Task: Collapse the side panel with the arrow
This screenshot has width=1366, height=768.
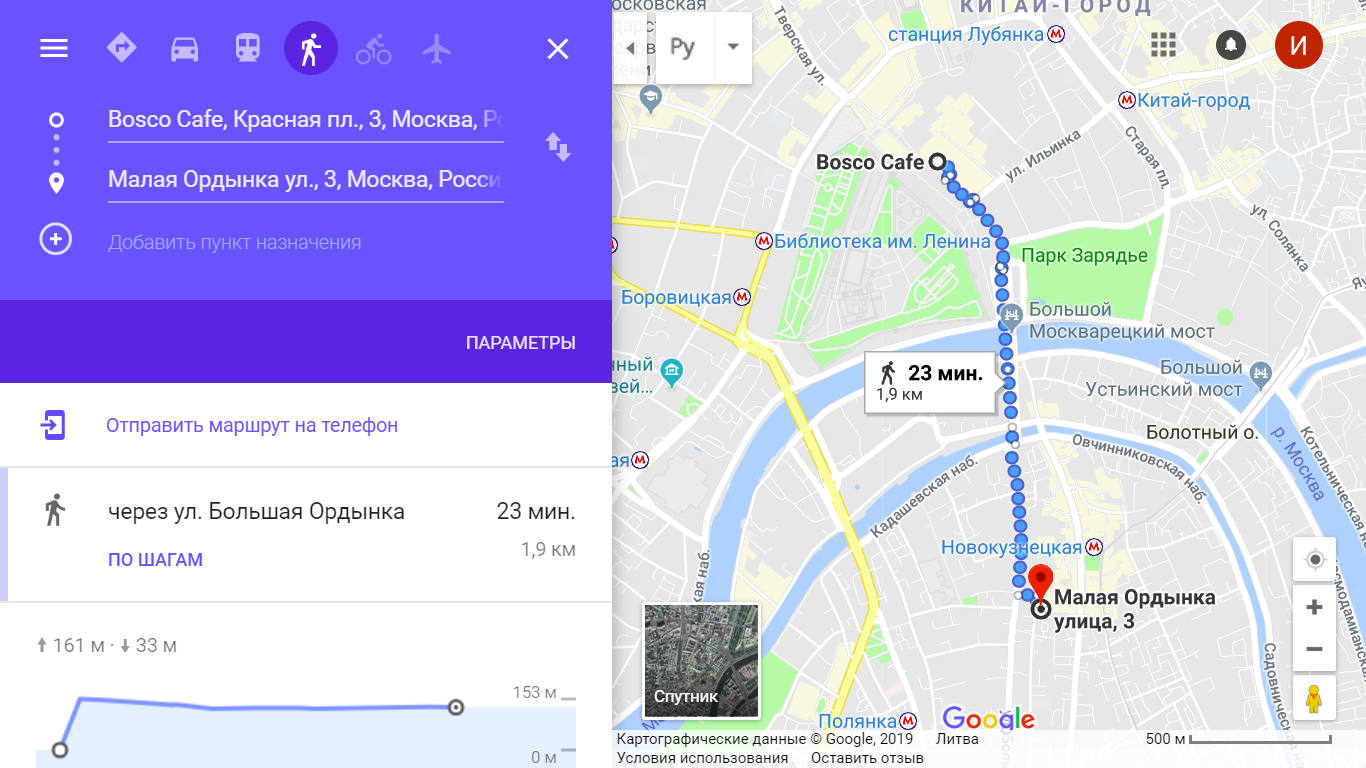Action: click(630, 48)
